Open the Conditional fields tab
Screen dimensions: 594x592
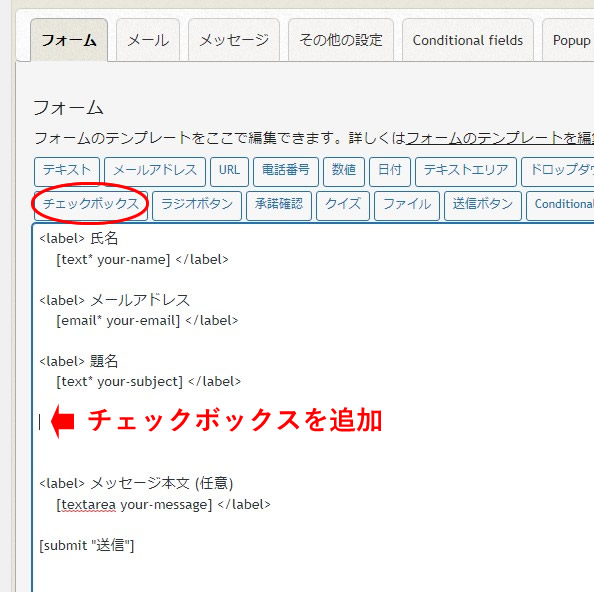(467, 40)
